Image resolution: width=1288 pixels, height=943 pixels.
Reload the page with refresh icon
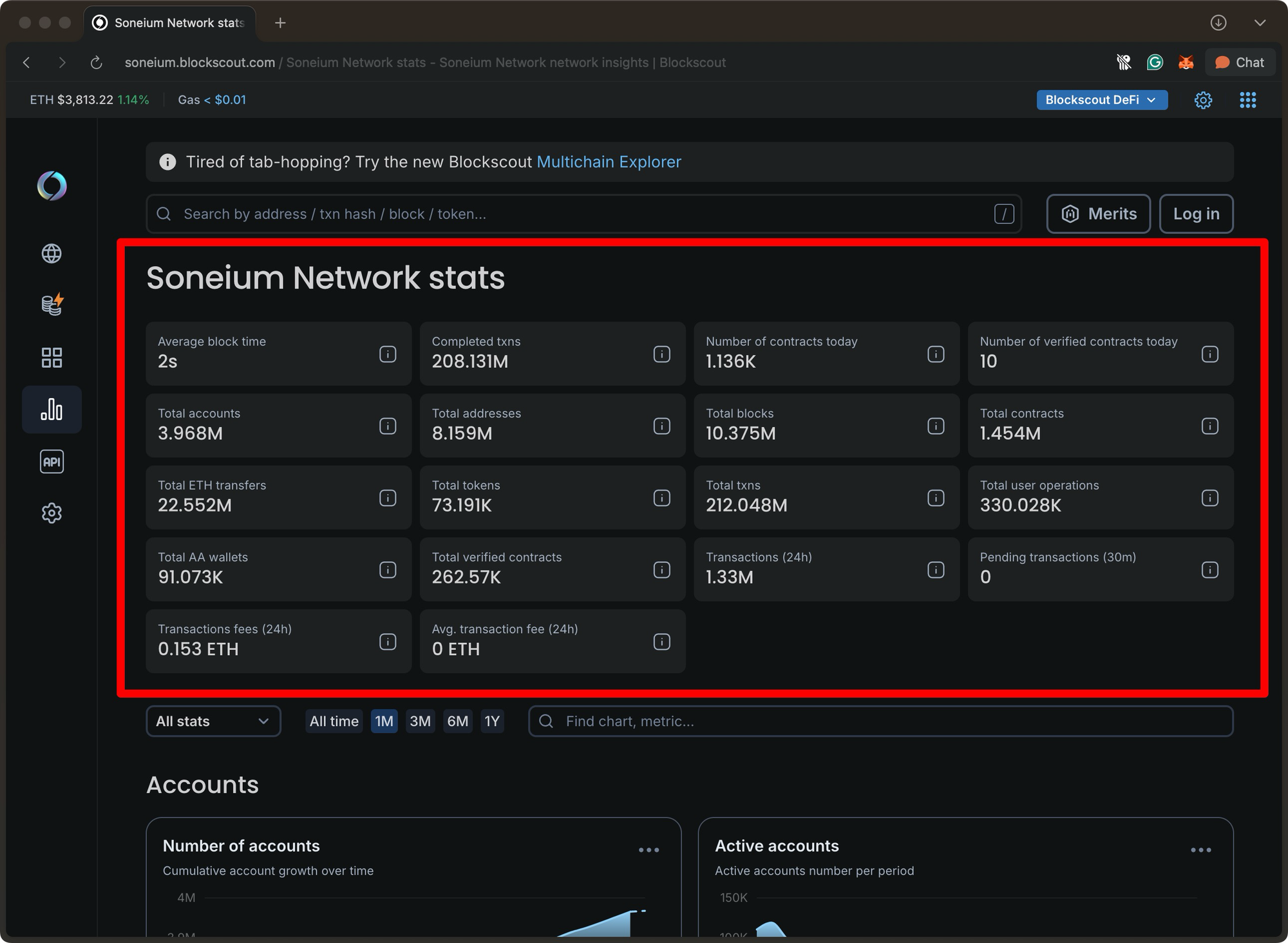pos(96,62)
